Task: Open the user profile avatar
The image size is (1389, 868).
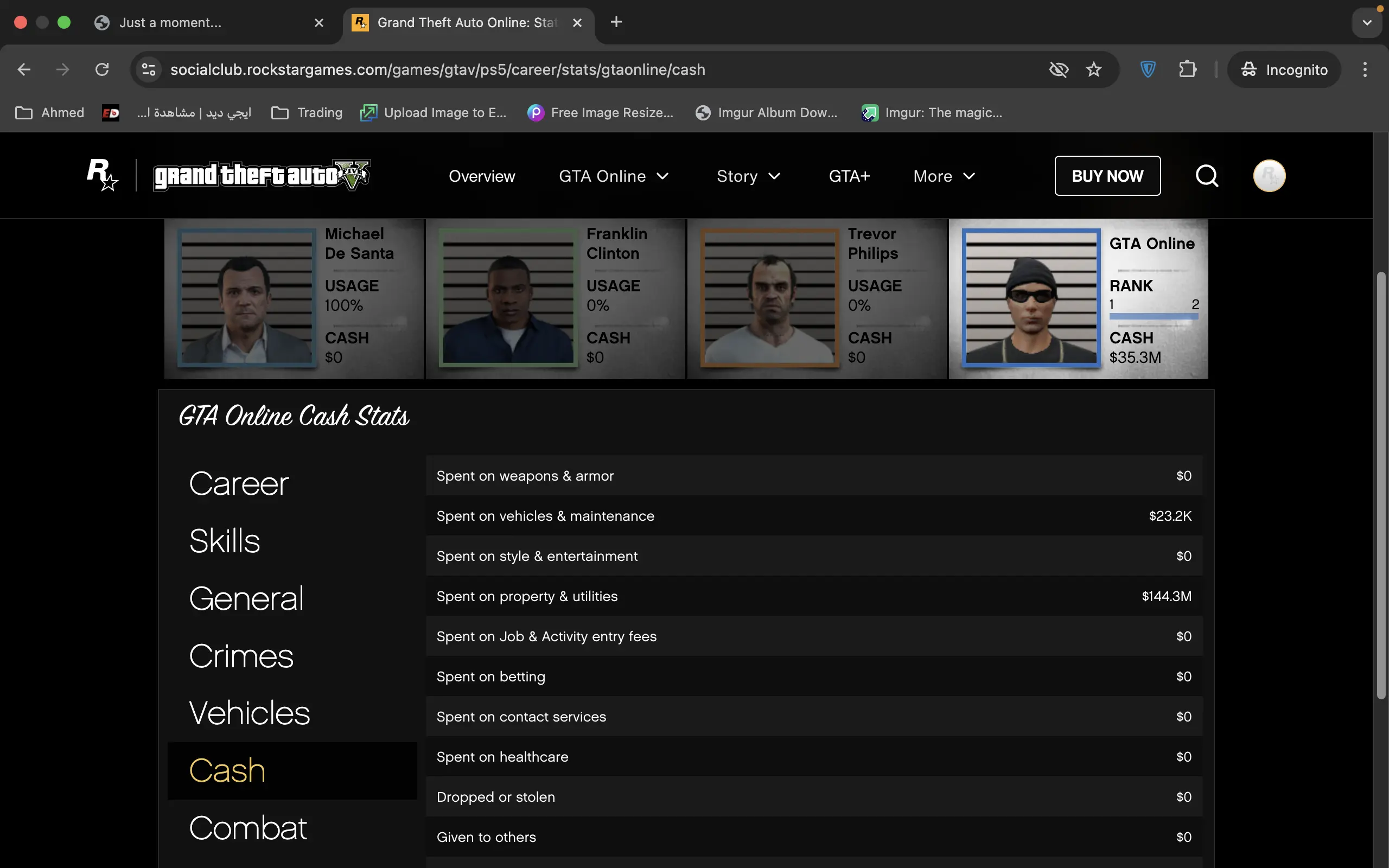Action: pyautogui.click(x=1269, y=176)
